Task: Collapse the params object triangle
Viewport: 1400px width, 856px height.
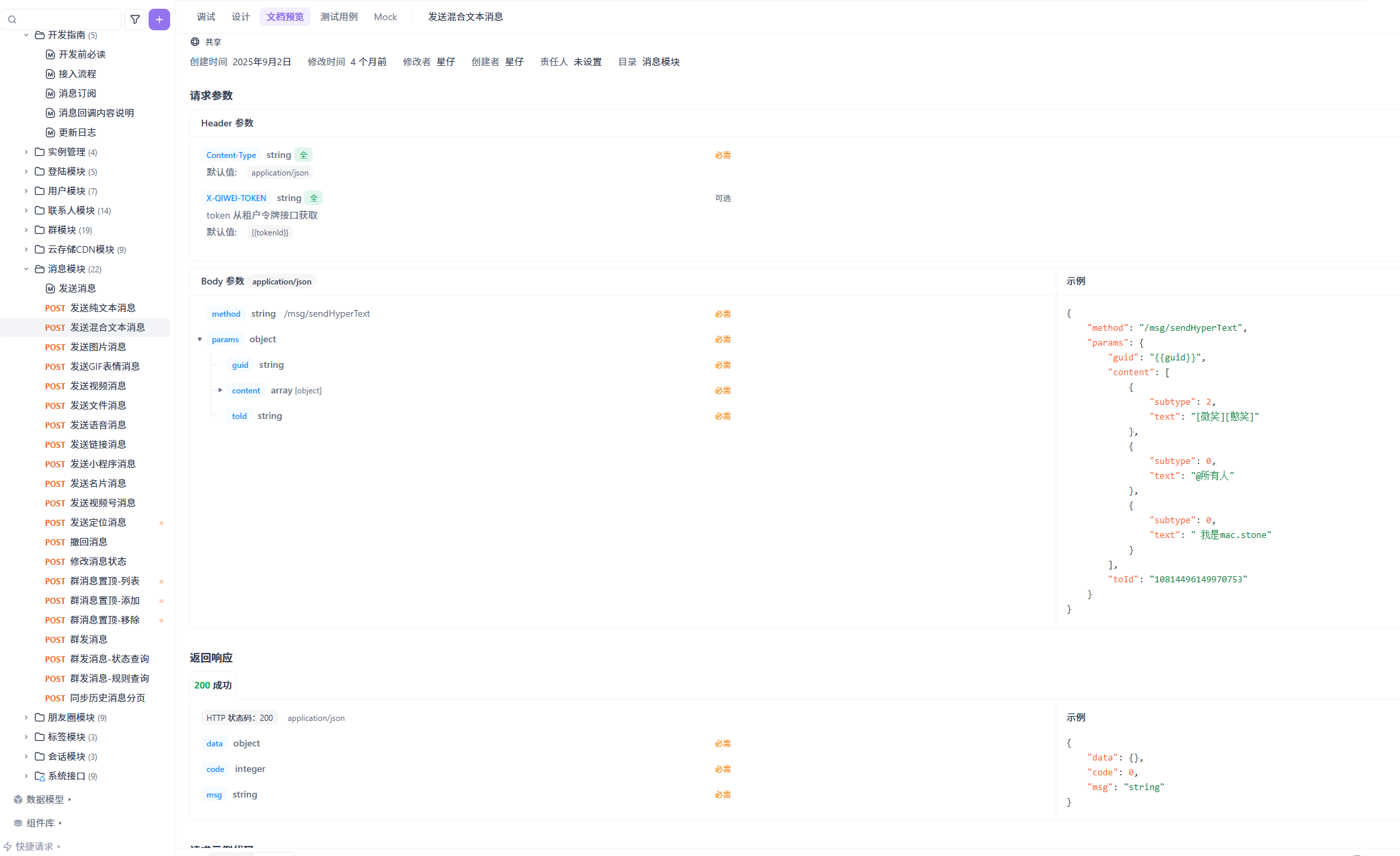Action: tap(200, 340)
